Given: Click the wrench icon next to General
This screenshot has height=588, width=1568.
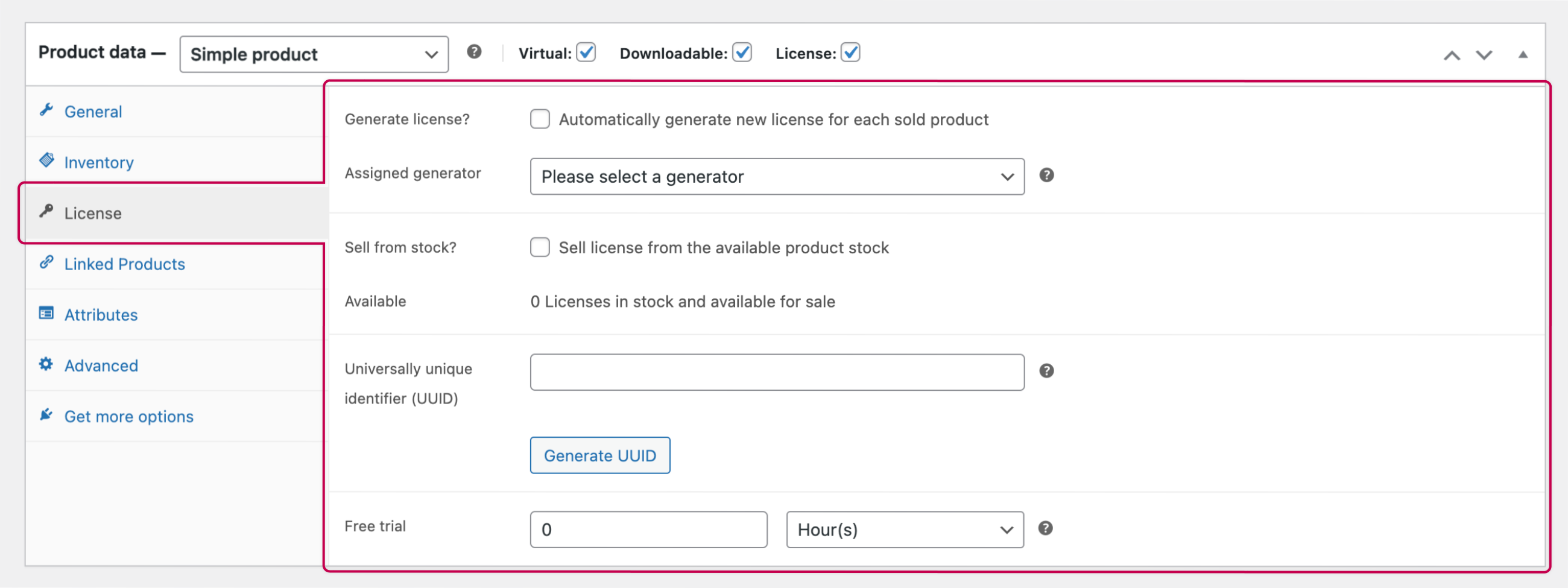Looking at the screenshot, I should (x=46, y=110).
